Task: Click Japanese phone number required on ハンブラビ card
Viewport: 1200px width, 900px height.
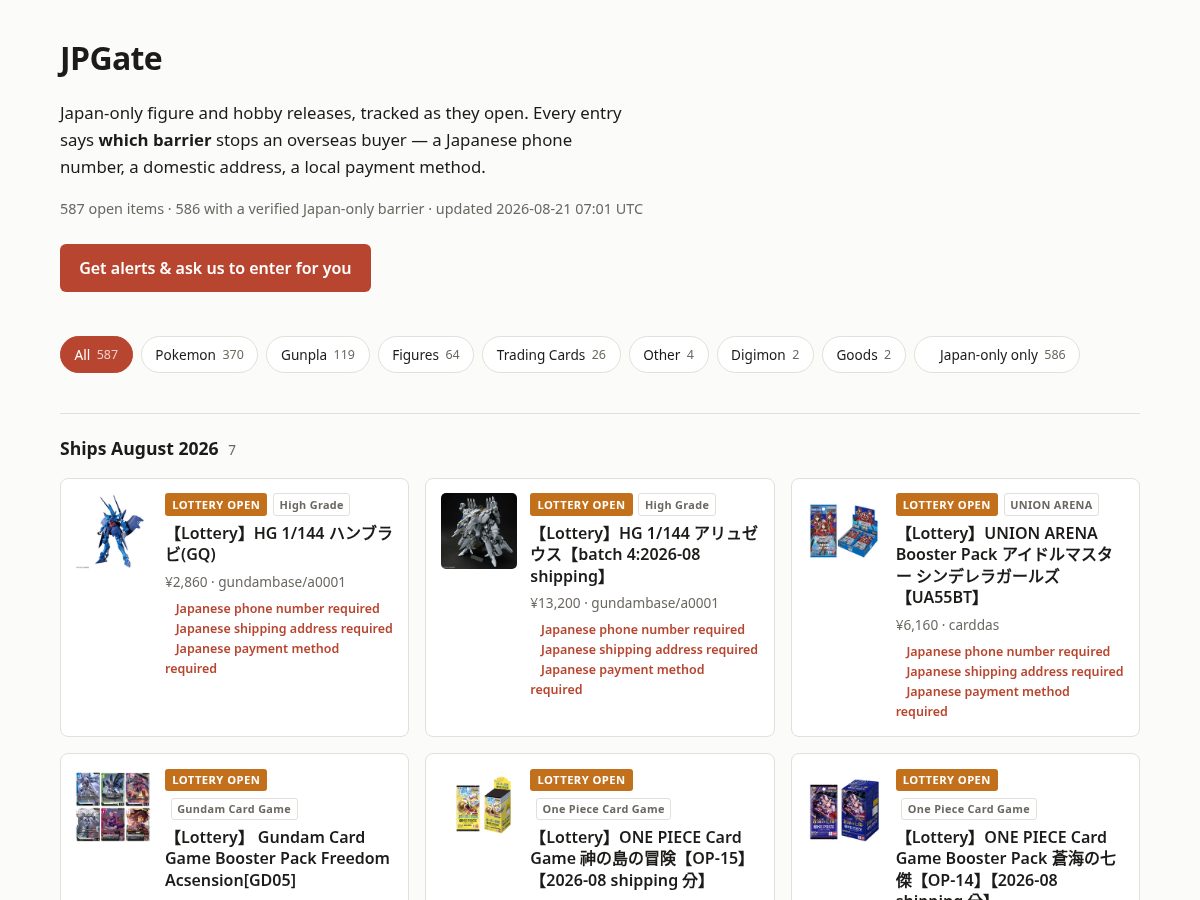Action: [x=277, y=608]
